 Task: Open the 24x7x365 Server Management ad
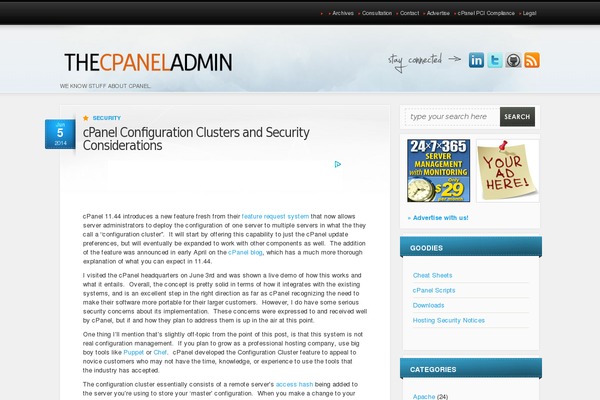(439, 171)
